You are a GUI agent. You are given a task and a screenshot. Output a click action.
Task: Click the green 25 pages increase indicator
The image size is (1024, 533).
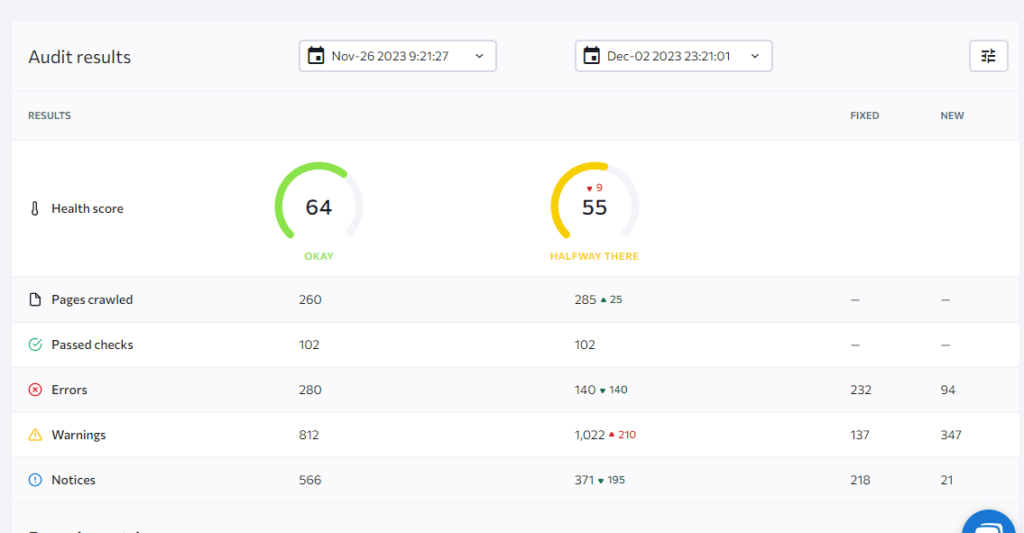click(611, 299)
